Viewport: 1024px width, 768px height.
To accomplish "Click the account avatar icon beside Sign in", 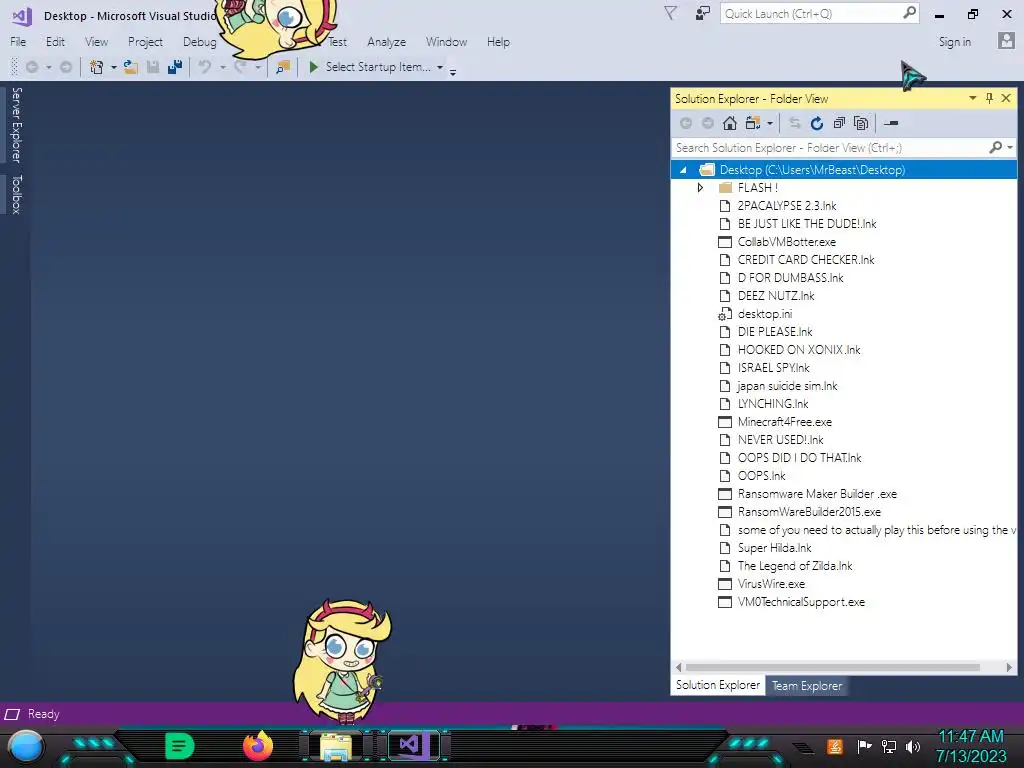I will [1006, 41].
